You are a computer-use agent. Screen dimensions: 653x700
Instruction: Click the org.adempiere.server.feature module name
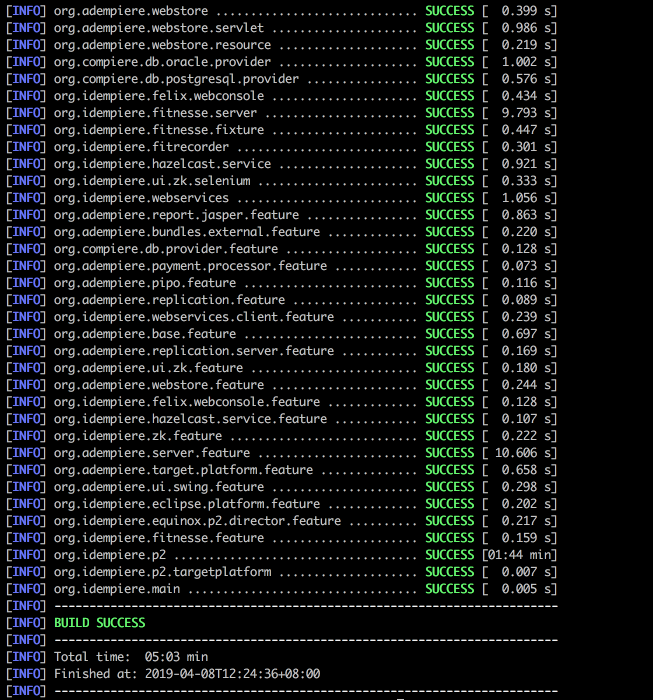tap(151, 452)
